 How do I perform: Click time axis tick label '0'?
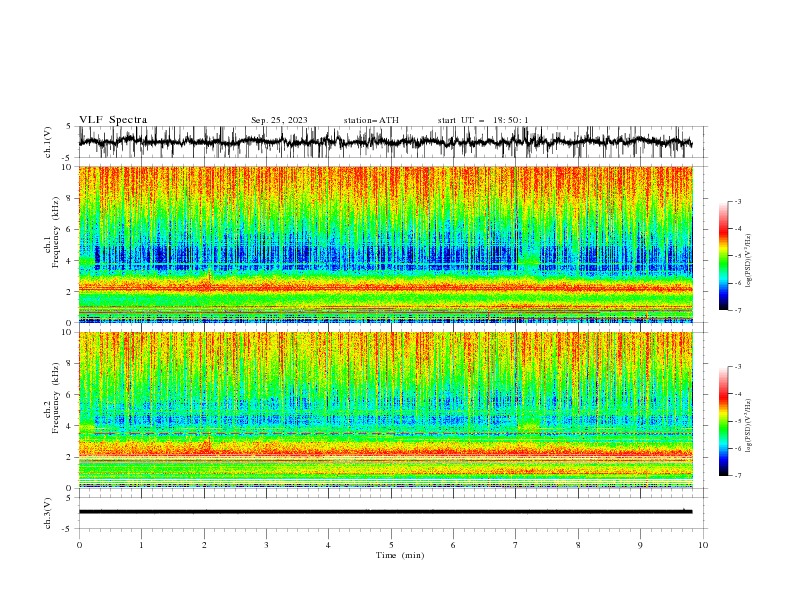[79, 545]
